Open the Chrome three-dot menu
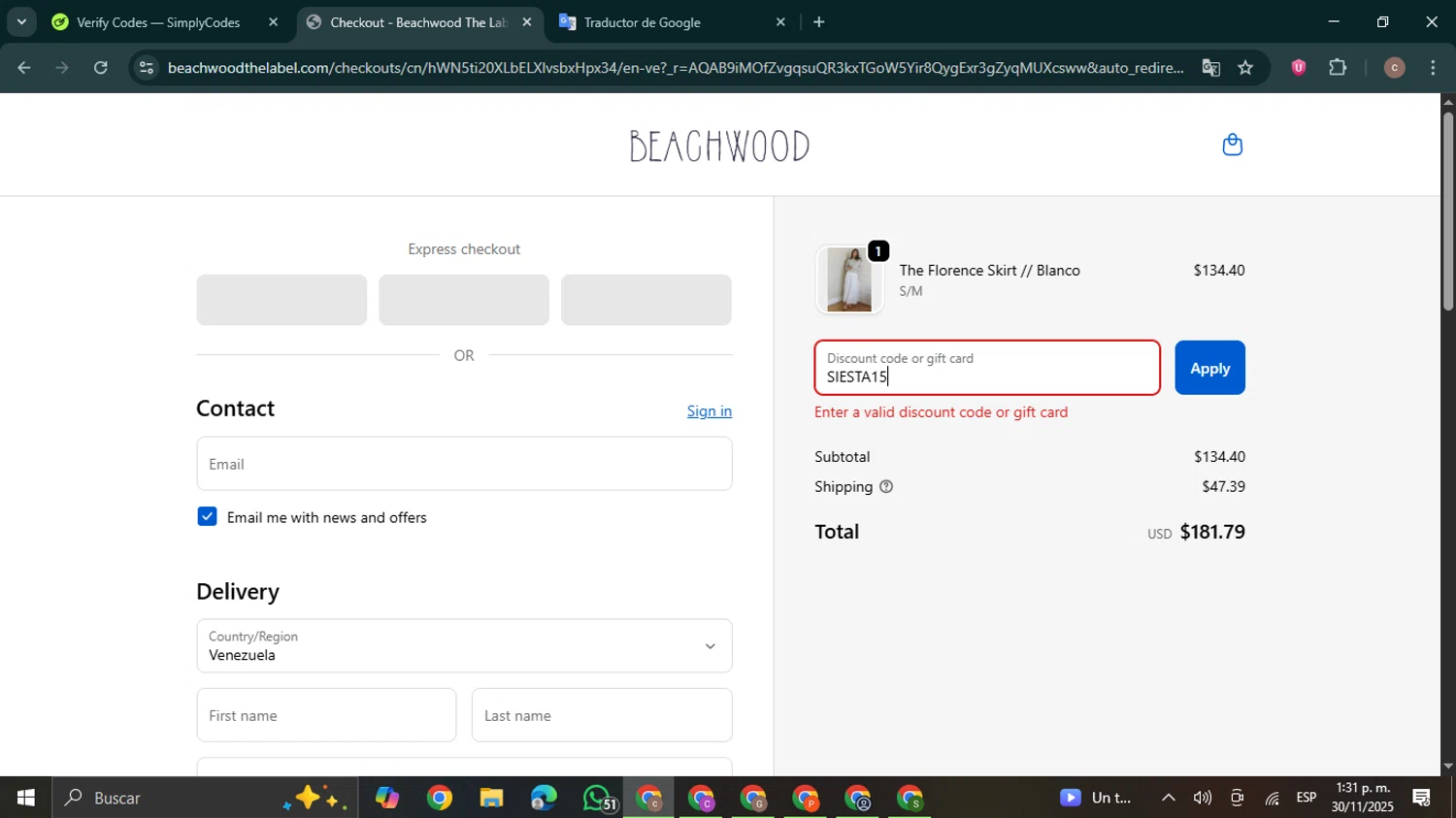This screenshot has width=1456, height=818. [1433, 68]
